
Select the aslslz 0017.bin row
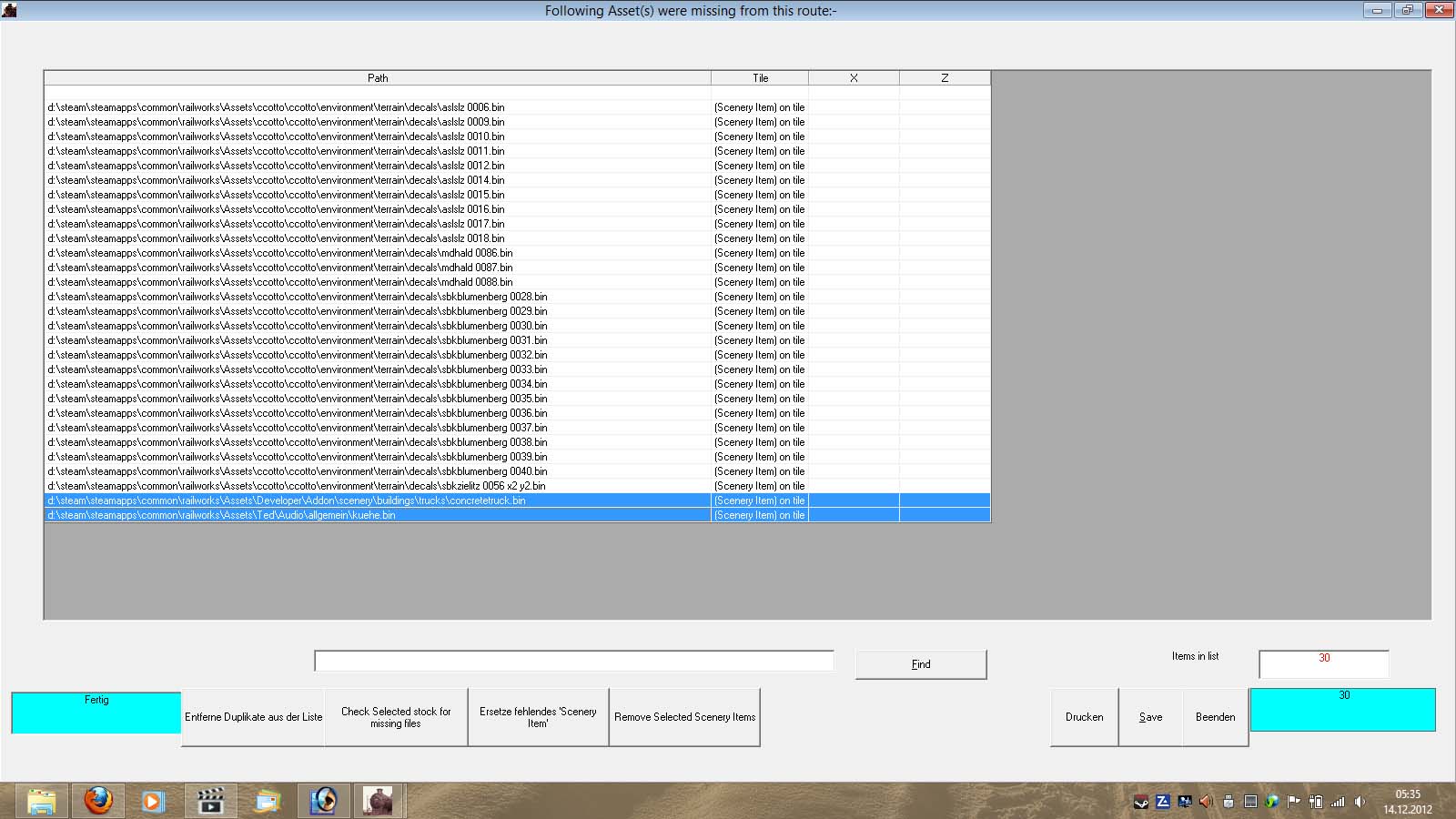[x=517, y=224]
